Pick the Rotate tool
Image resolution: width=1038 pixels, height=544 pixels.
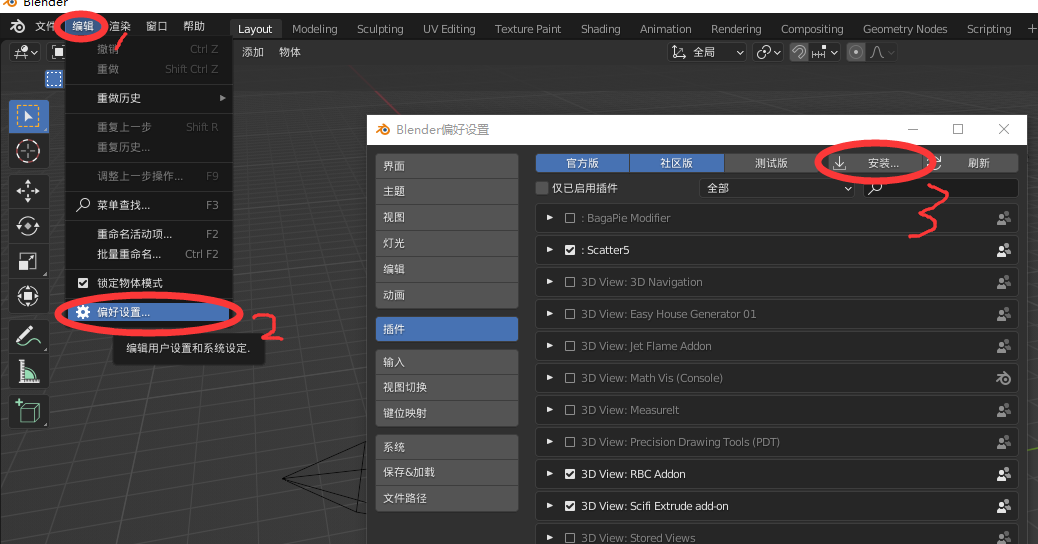(x=28, y=226)
